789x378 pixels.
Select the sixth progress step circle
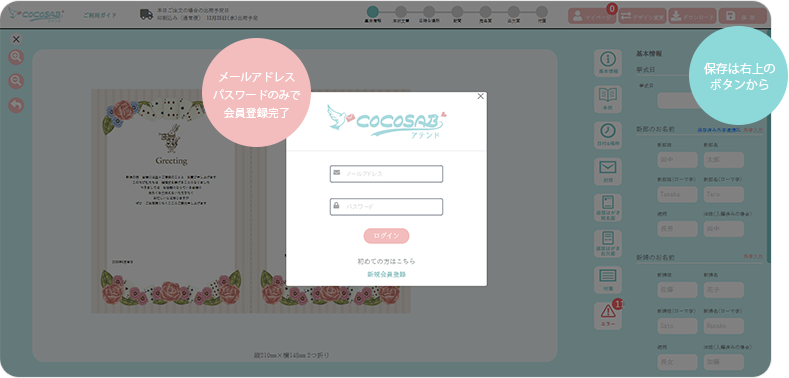514,12
